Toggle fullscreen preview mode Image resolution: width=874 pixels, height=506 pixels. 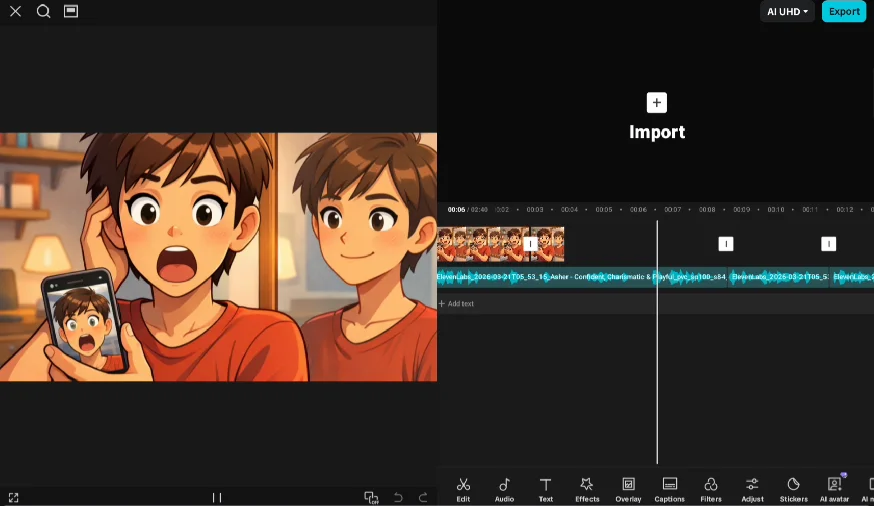click(13, 497)
